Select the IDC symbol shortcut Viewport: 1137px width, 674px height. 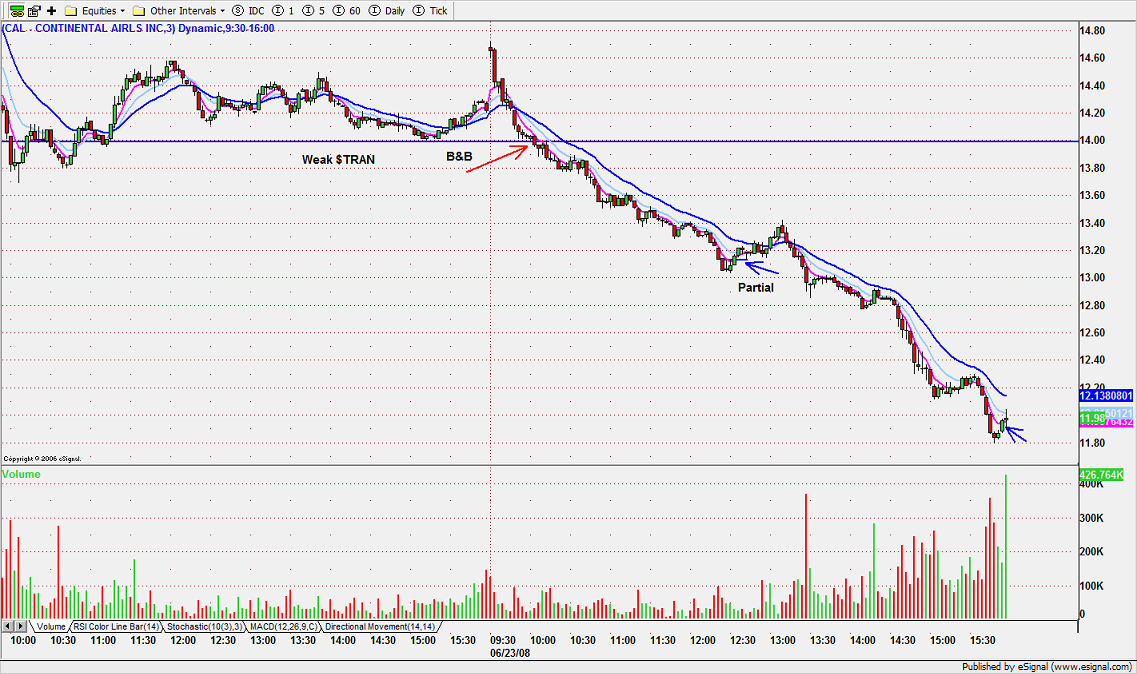[249, 11]
